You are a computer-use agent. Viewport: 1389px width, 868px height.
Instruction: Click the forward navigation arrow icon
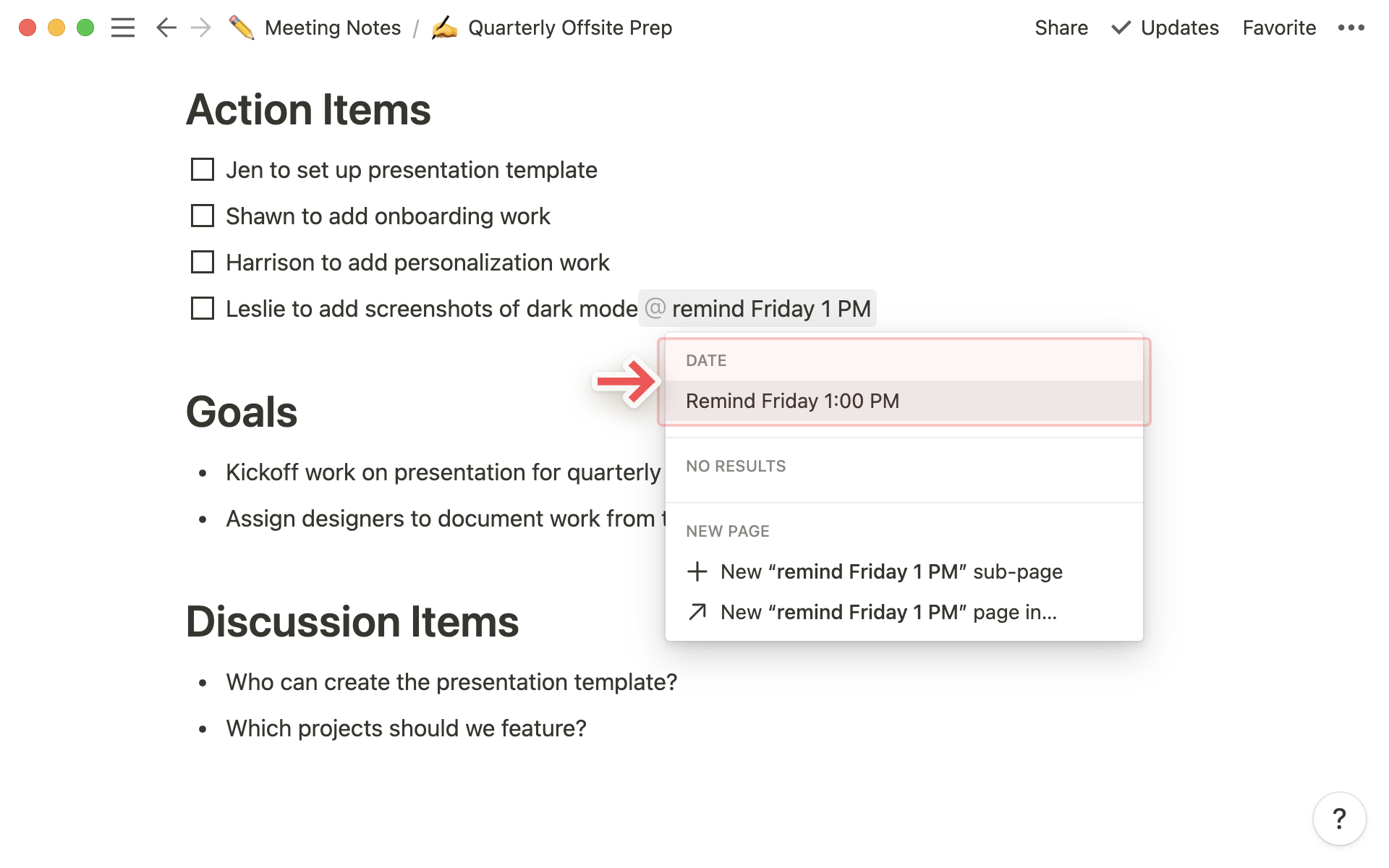pos(200,27)
